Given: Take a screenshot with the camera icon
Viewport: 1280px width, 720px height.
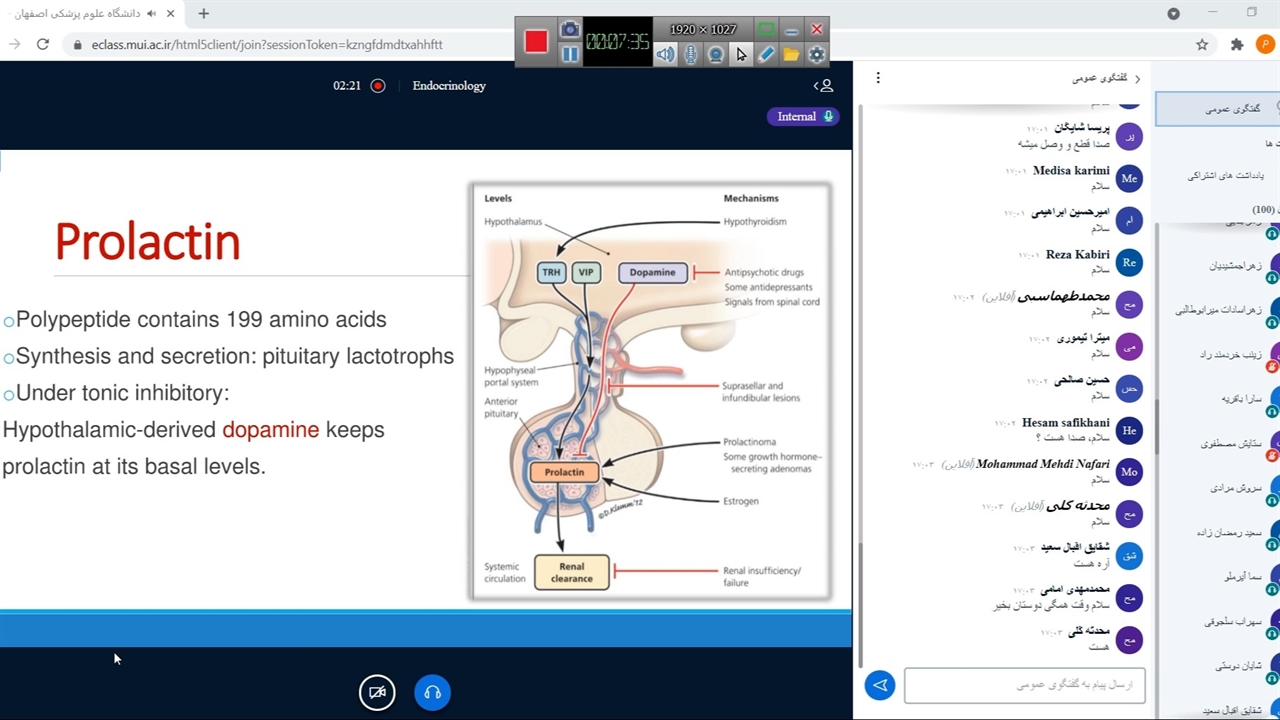Looking at the screenshot, I should pyautogui.click(x=569, y=30).
